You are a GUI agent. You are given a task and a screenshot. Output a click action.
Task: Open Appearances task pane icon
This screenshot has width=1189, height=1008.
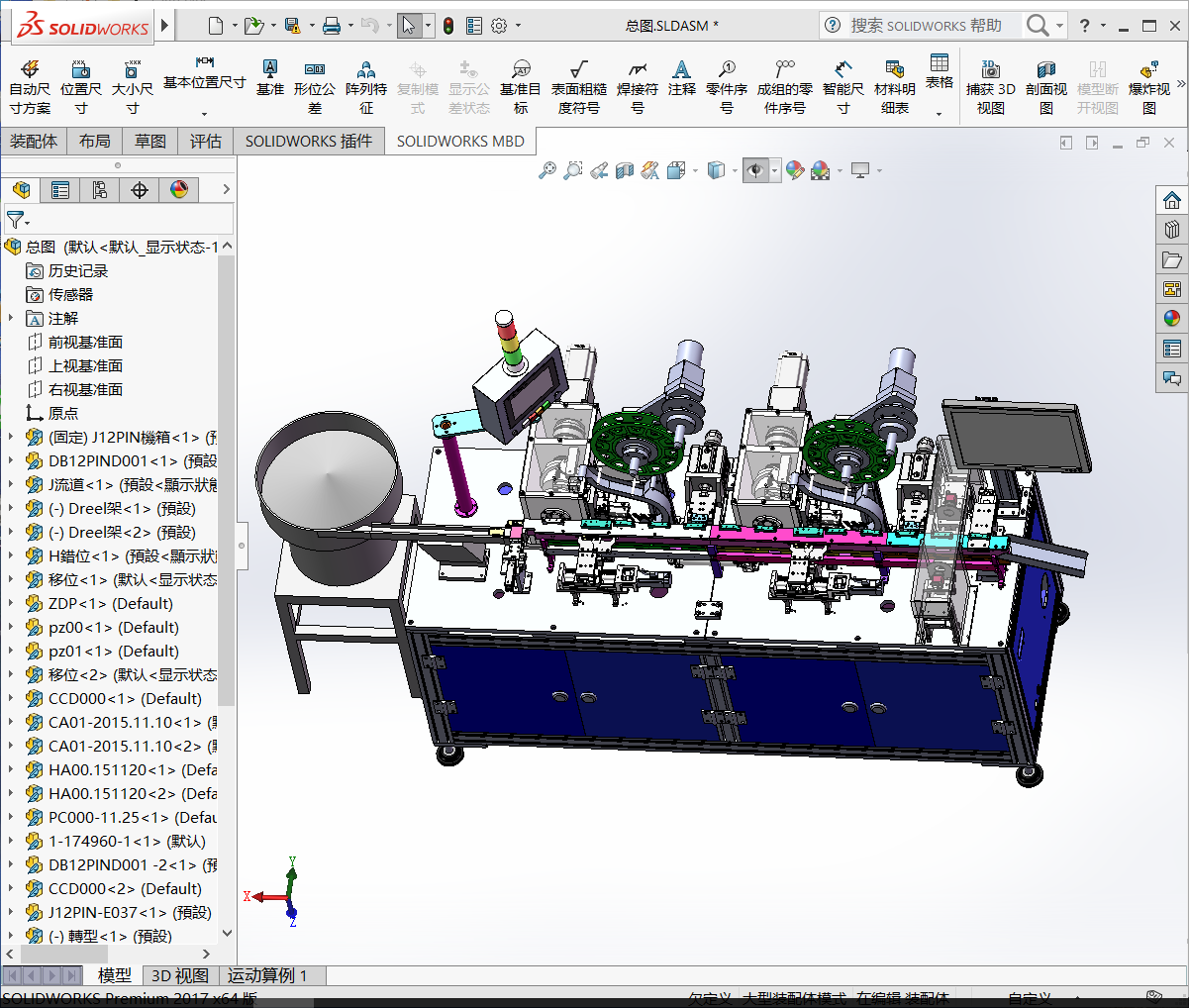click(x=1172, y=319)
